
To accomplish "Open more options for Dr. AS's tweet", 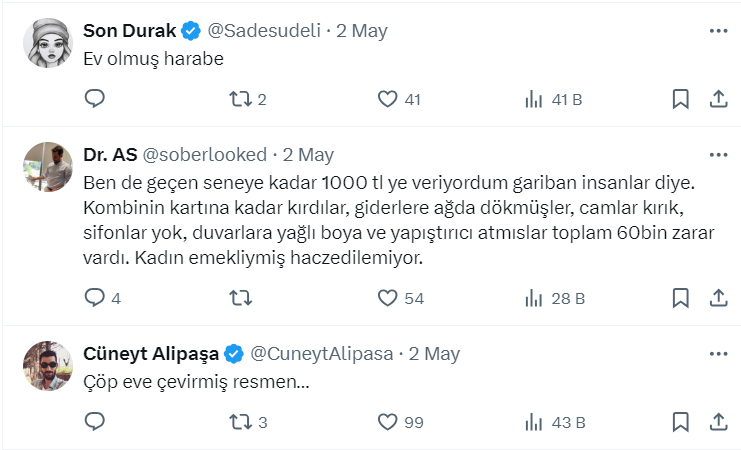I will [717, 155].
